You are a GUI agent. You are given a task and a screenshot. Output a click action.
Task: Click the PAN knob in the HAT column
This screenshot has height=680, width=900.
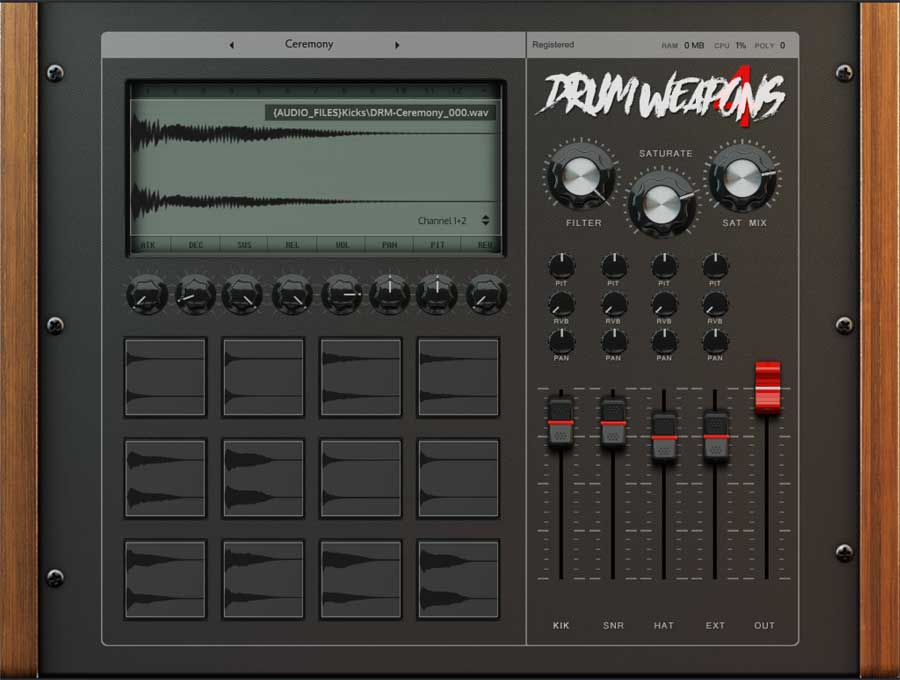[x=664, y=341]
